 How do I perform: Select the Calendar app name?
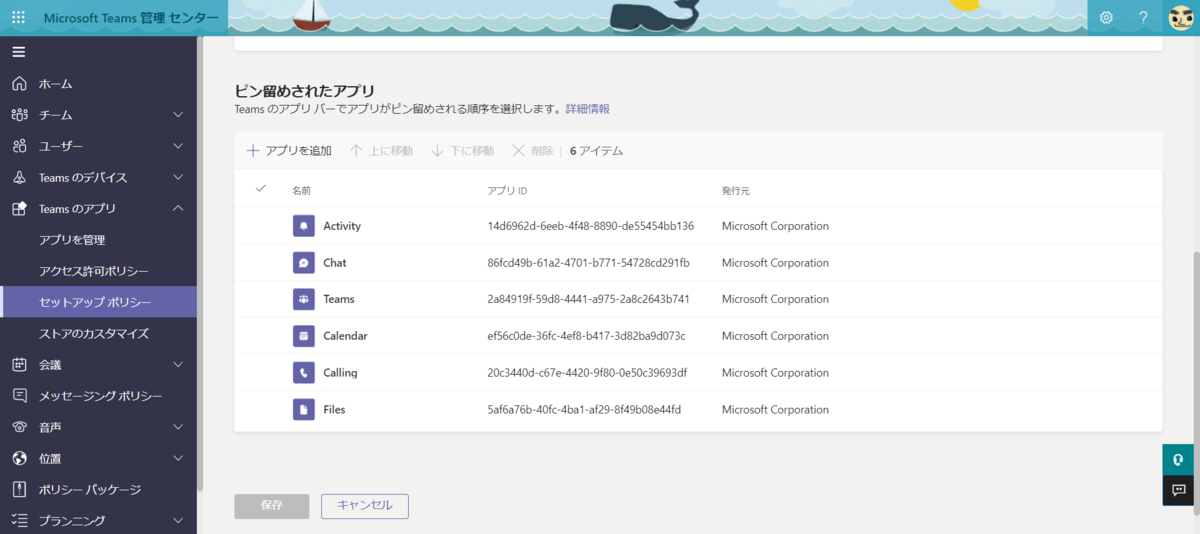[345, 336]
